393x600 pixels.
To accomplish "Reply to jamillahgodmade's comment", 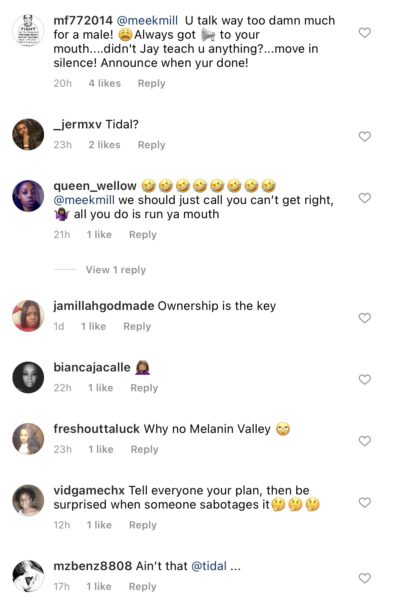I will click(x=137, y=326).
